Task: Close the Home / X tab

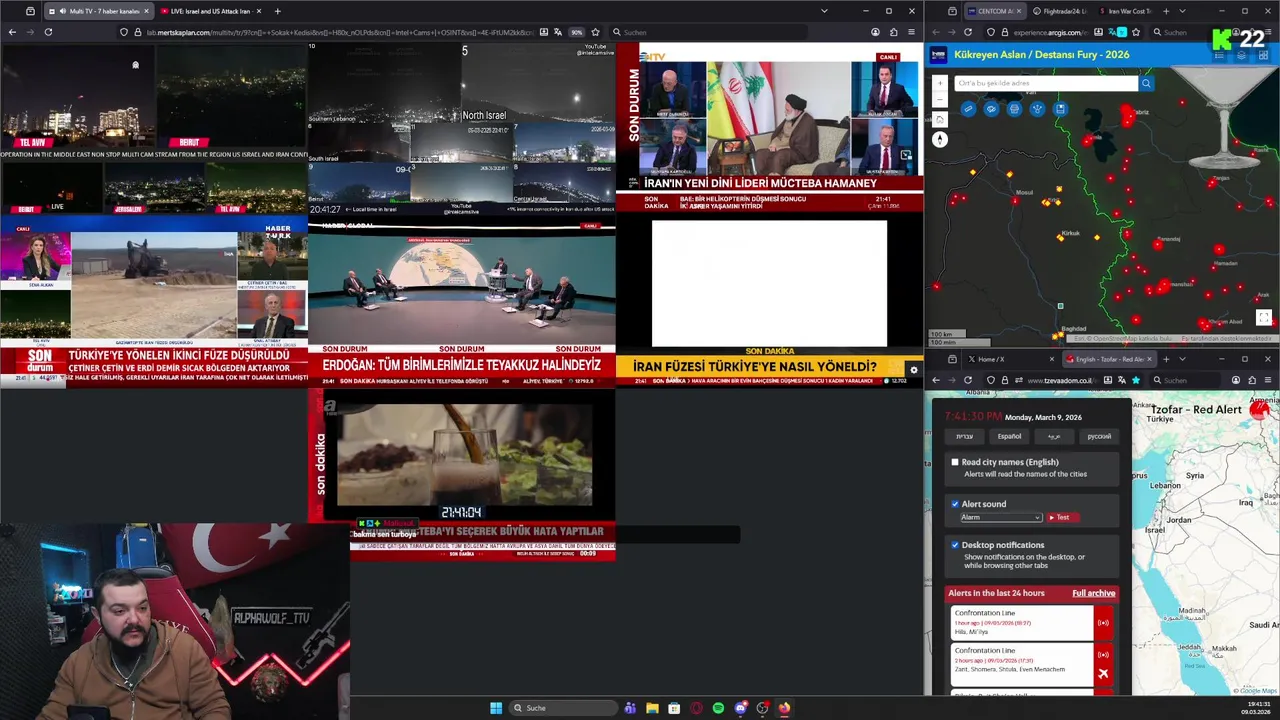Action: (x=1051, y=359)
